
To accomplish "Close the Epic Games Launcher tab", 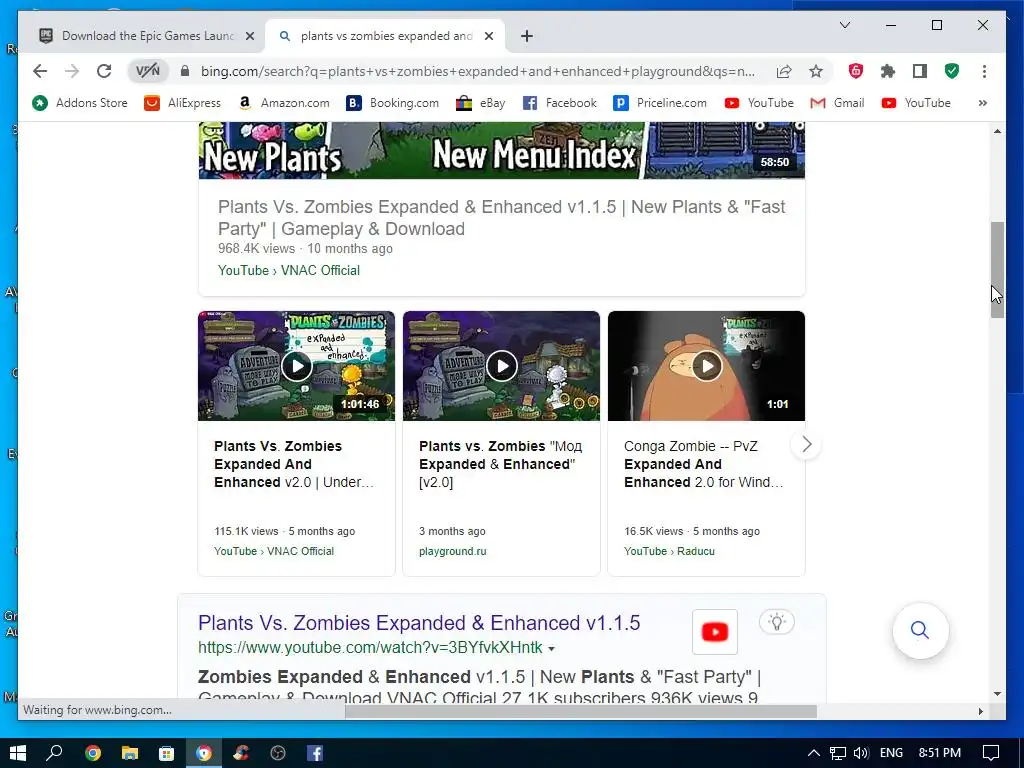I will pyautogui.click(x=249, y=36).
